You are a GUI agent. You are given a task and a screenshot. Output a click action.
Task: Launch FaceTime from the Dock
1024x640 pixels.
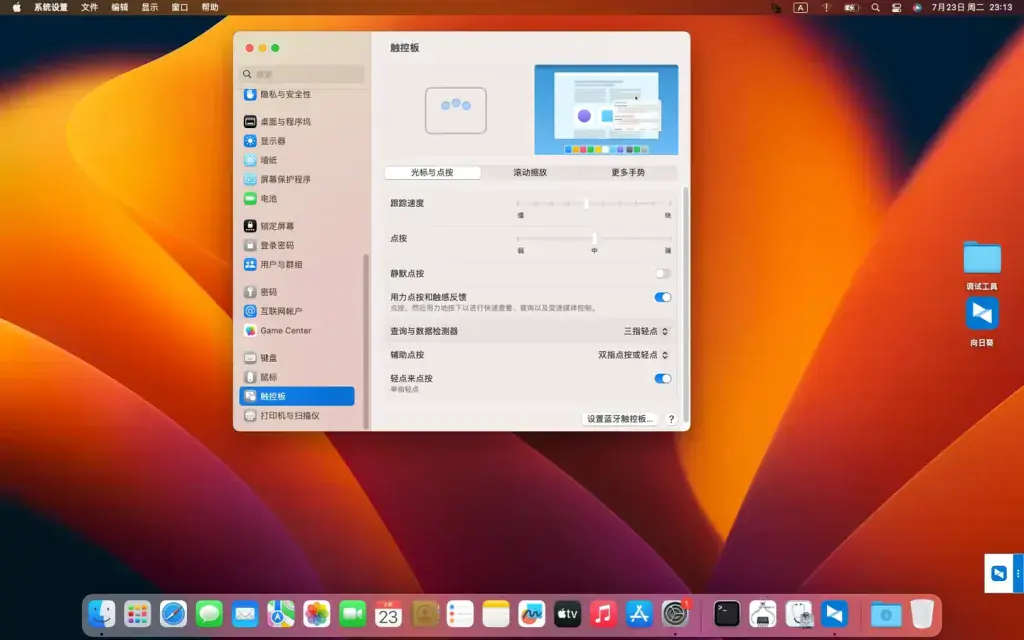(x=353, y=614)
